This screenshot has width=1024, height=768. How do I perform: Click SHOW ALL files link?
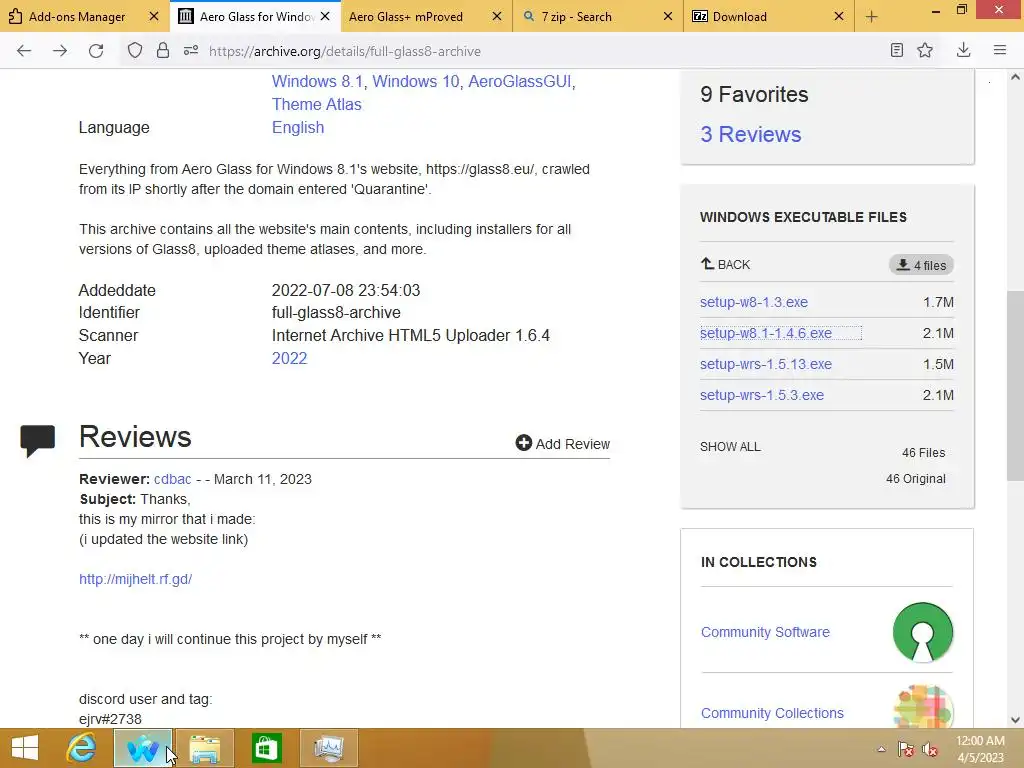pos(730,447)
